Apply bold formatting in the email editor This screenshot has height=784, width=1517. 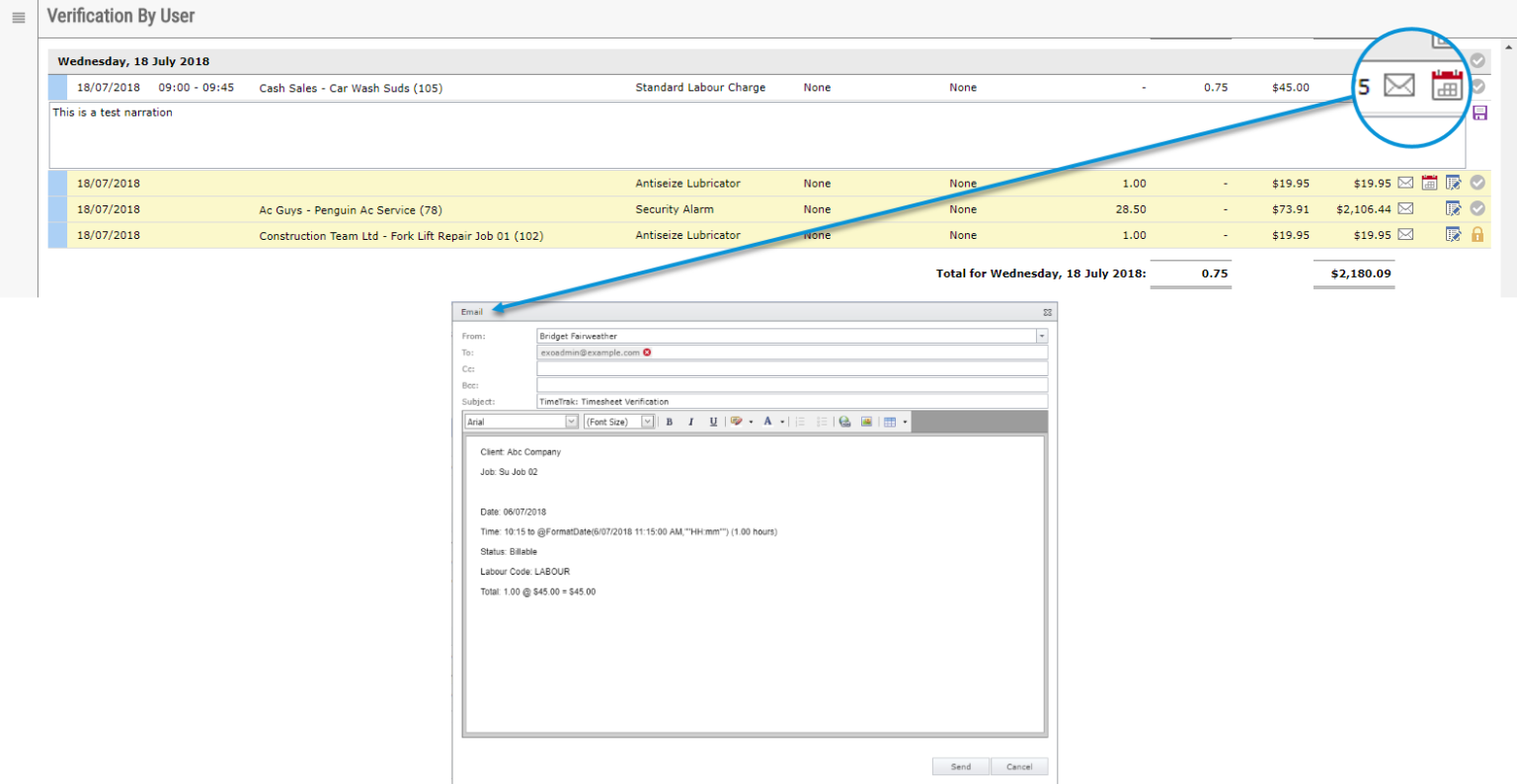[670, 422]
